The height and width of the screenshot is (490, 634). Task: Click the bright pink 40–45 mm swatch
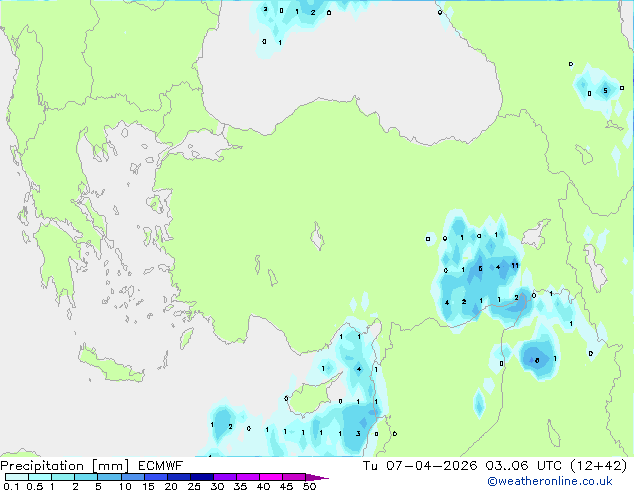click(x=271, y=477)
